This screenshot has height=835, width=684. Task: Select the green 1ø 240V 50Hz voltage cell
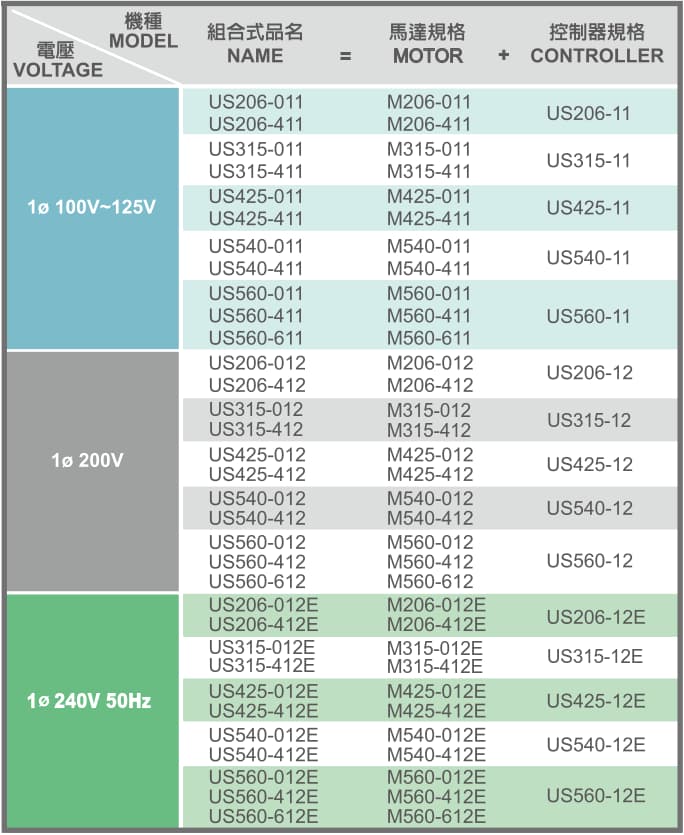[91, 701]
